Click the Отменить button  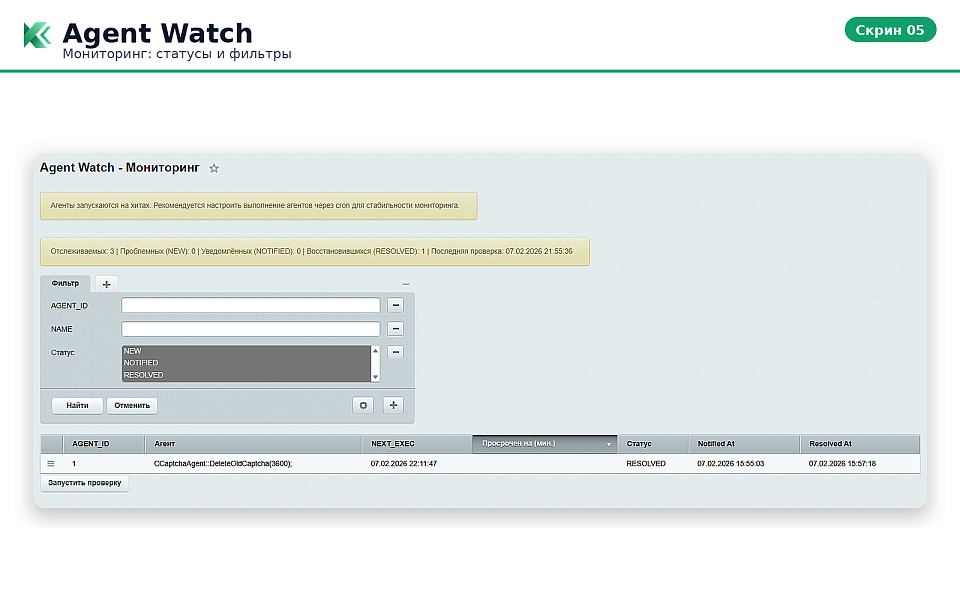(x=132, y=405)
